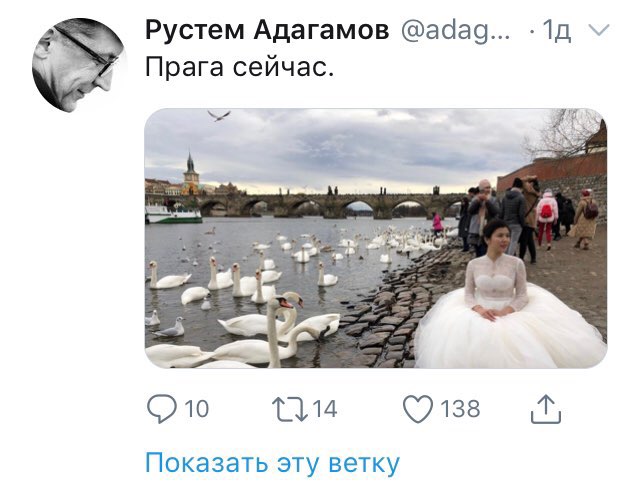Expand the tweet options chevron

(x=599, y=30)
